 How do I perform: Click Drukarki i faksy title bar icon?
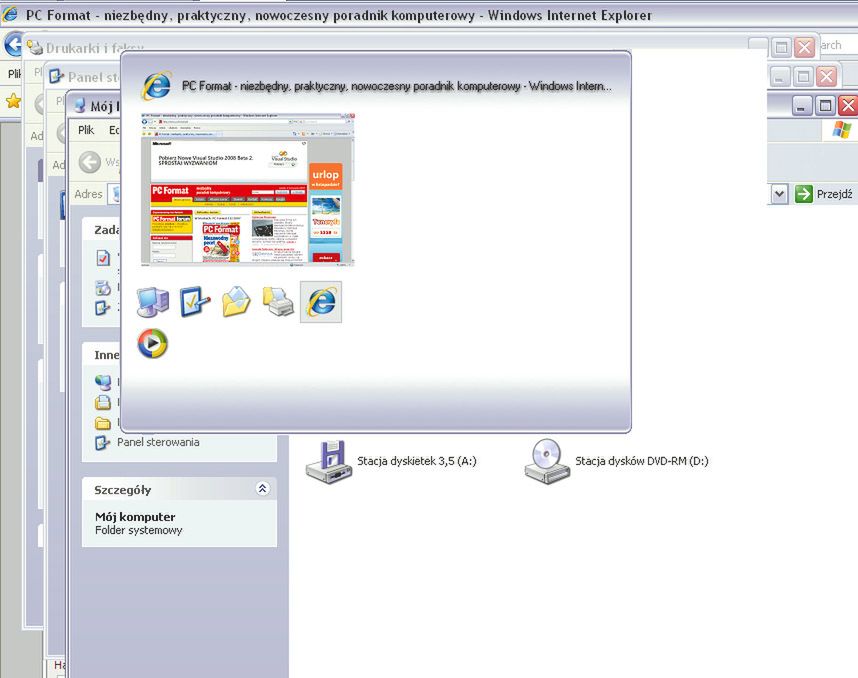tap(35, 48)
